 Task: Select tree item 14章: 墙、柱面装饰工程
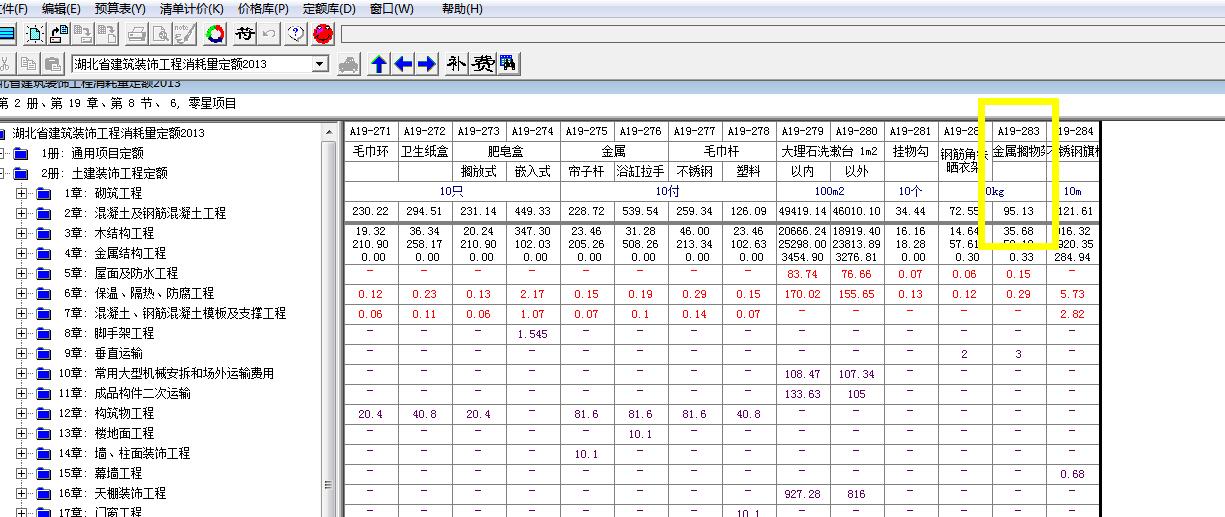point(126,453)
